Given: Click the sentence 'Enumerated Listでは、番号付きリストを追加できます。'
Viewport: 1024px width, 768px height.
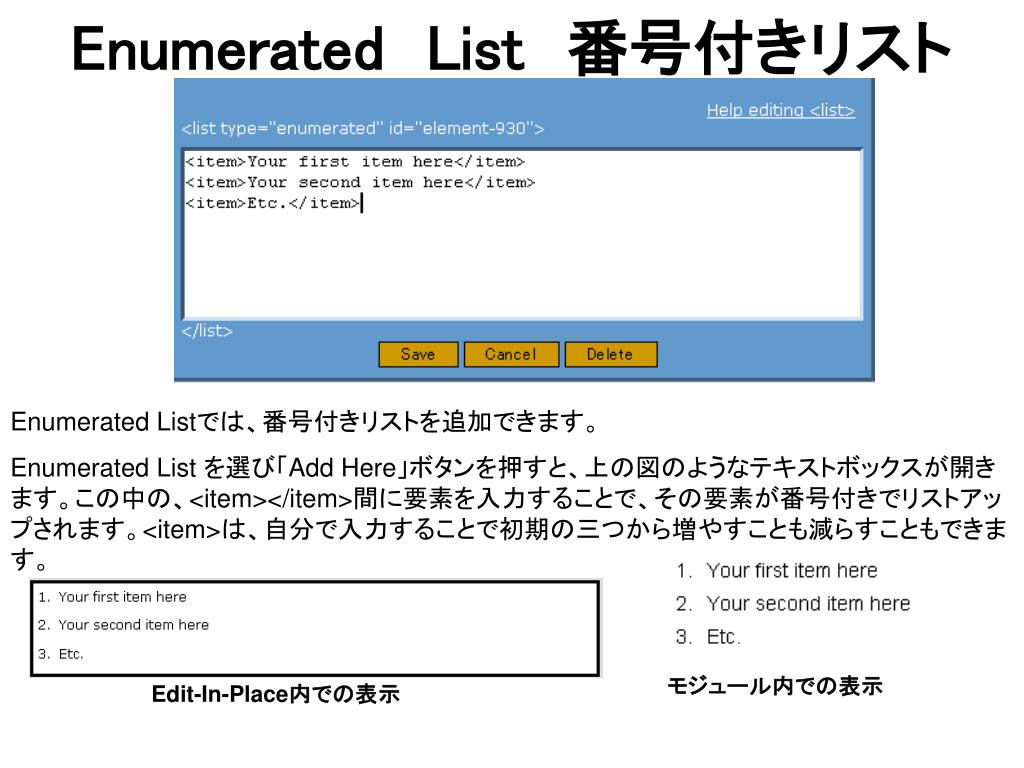Looking at the screenshot, I should (304, 422).
